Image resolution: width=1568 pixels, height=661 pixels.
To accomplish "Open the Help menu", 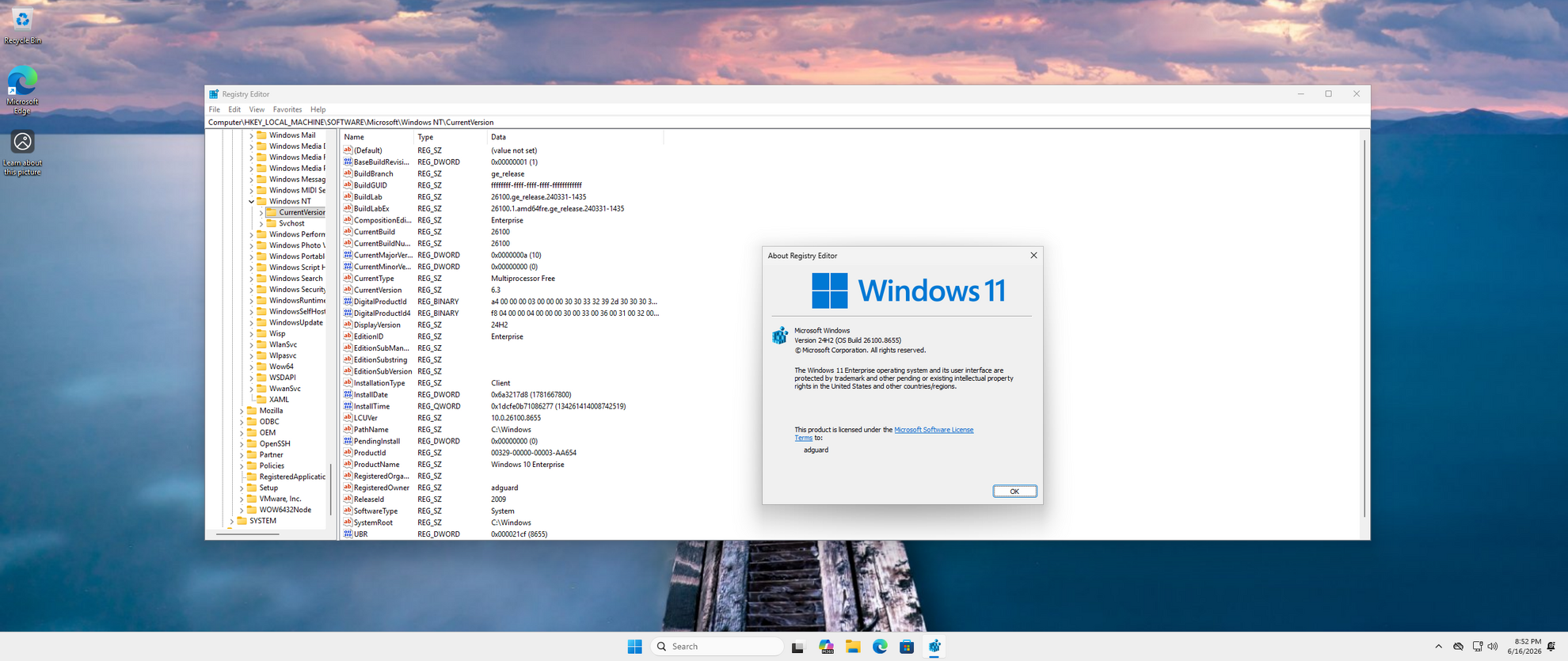I will point(318,109).
